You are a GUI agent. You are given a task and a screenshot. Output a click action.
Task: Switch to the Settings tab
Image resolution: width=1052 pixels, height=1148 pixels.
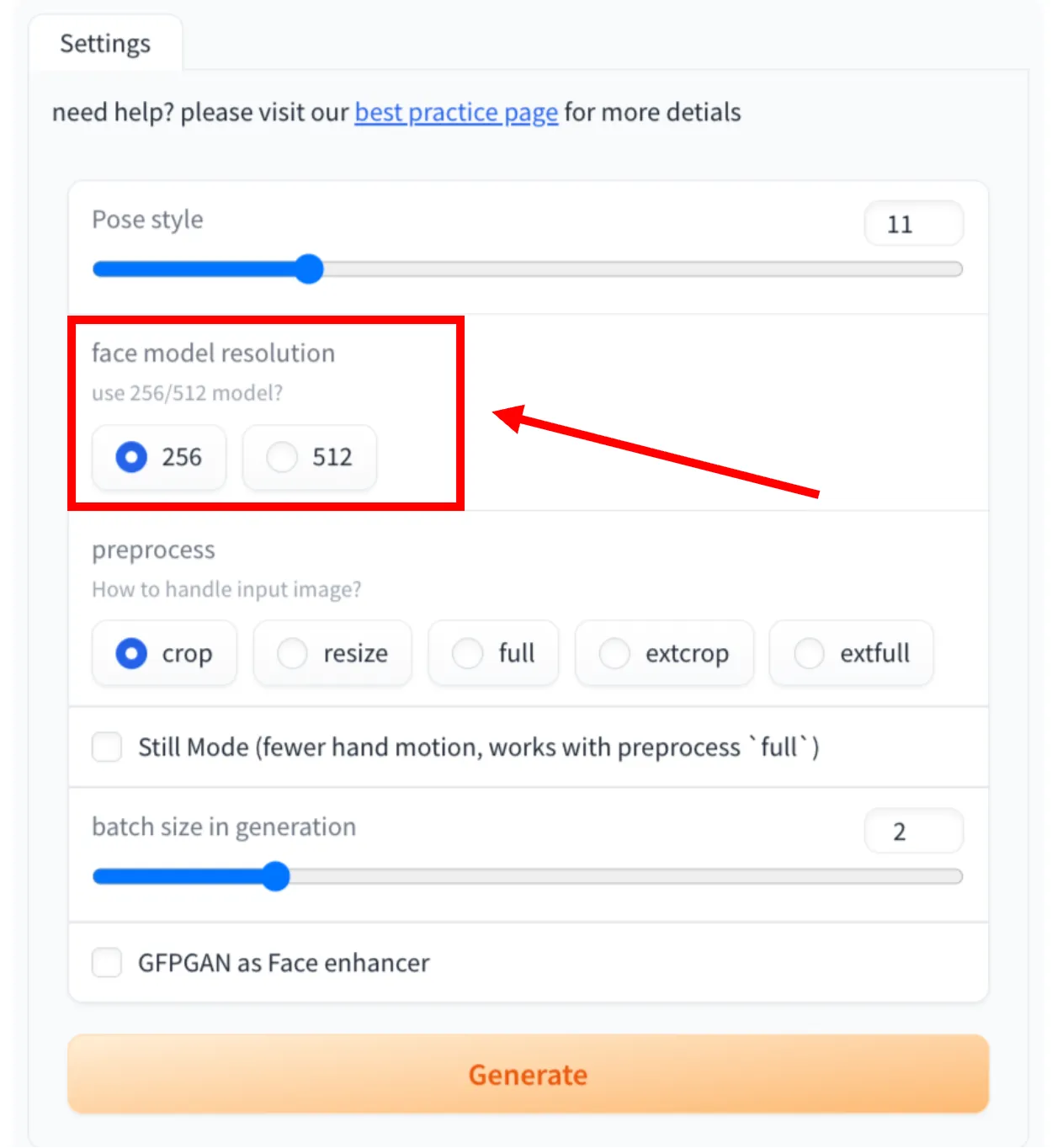[x=105, y=43]
